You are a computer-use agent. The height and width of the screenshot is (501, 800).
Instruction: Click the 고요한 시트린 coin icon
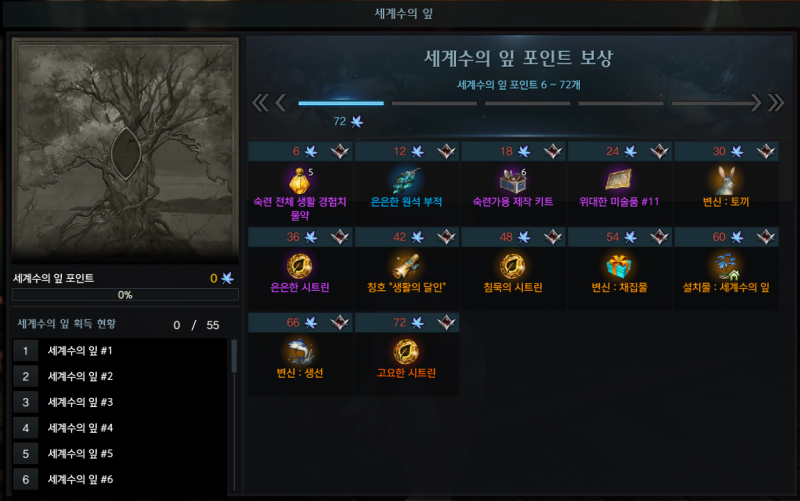tap(406, 352)
